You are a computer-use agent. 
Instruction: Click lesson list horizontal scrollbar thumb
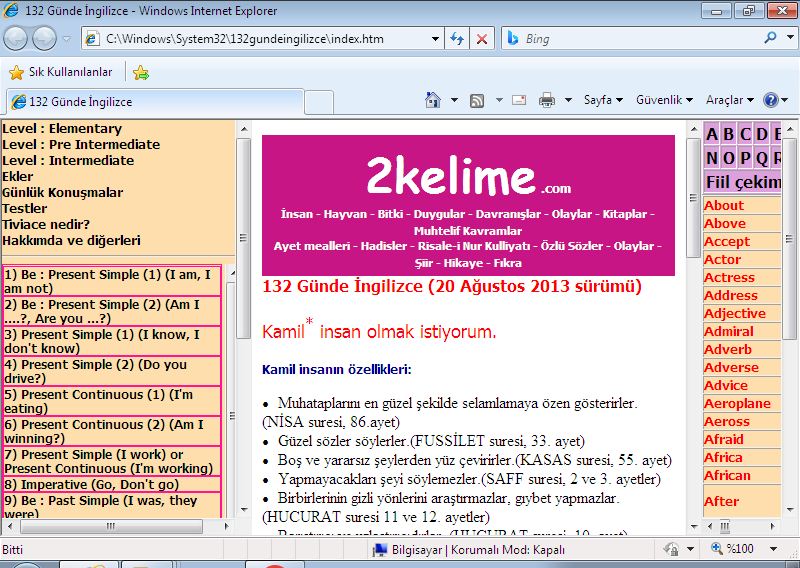(x=111, y=526)
